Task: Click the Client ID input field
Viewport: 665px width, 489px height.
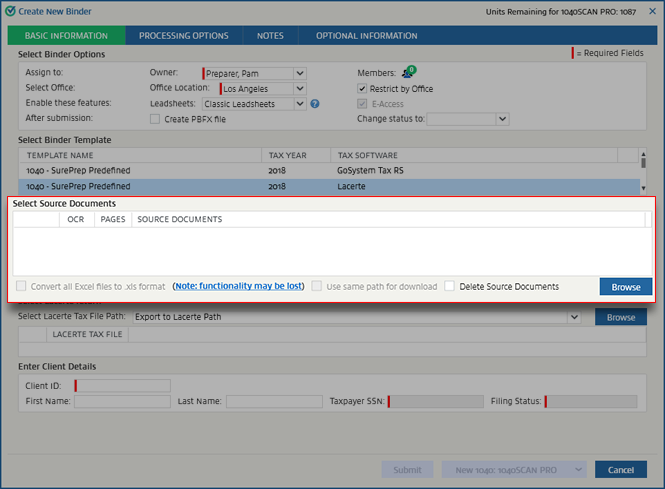Action: click(x=123, y=386)
